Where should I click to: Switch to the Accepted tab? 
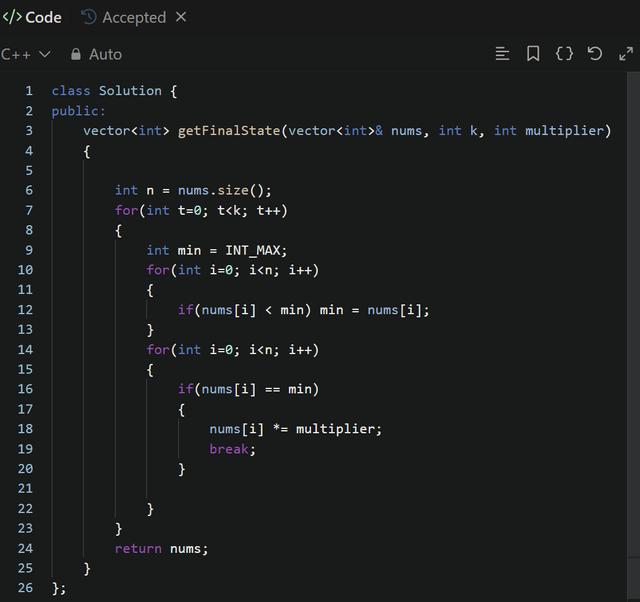click(133, 17)
